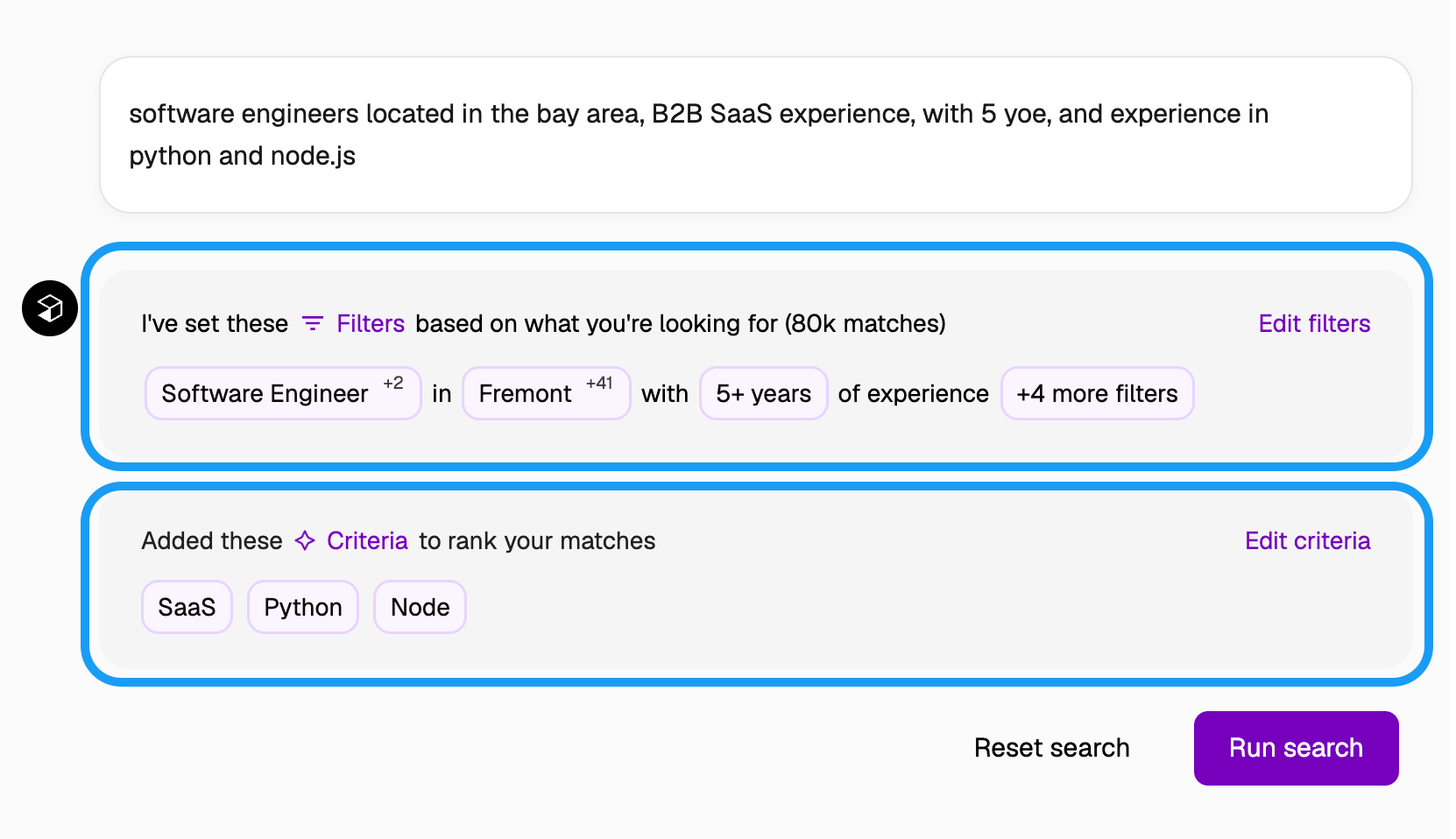Click the purple Run search button
Viewport: 1456px width, 839px height.
[x=1296, y=748]
